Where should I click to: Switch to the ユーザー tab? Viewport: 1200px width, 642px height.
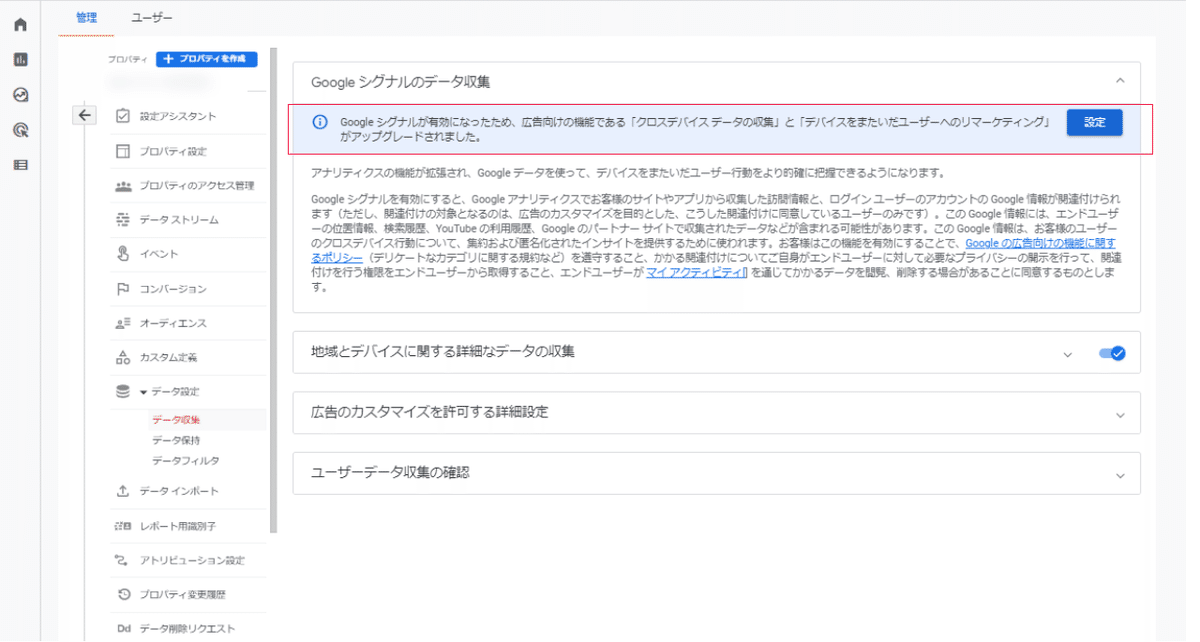tap(152, 18)
